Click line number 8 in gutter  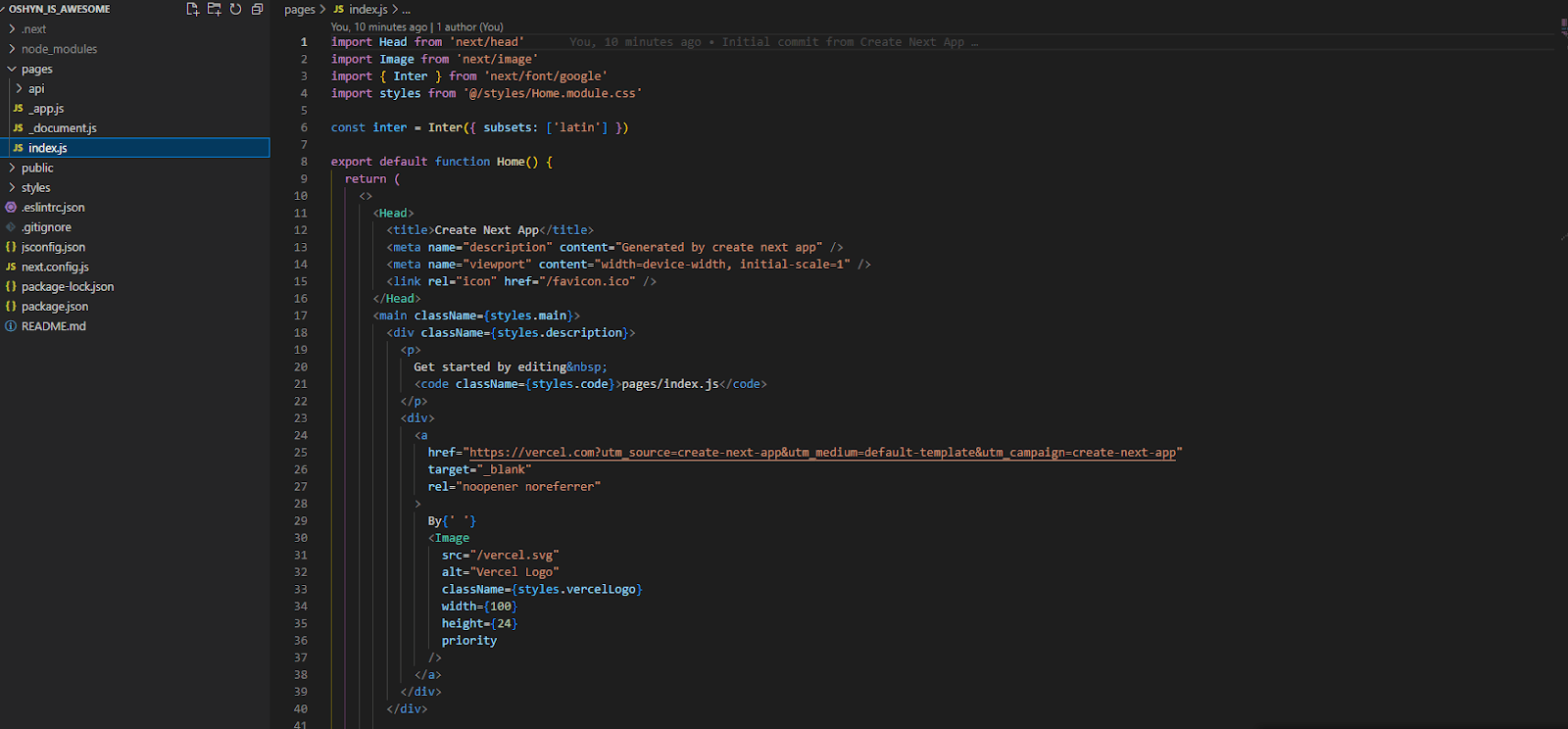[304, 162]
